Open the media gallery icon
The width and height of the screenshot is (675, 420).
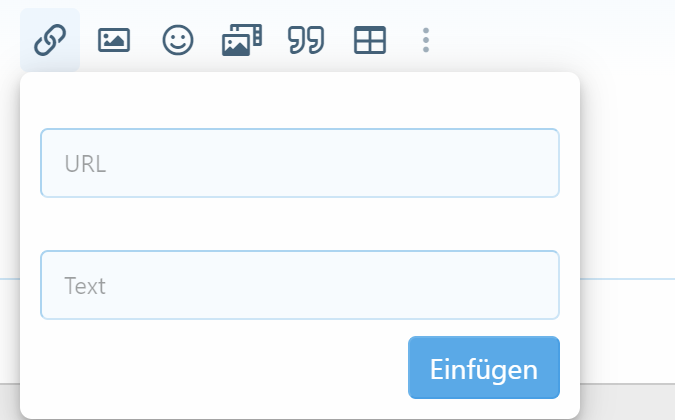coord(242,40)
